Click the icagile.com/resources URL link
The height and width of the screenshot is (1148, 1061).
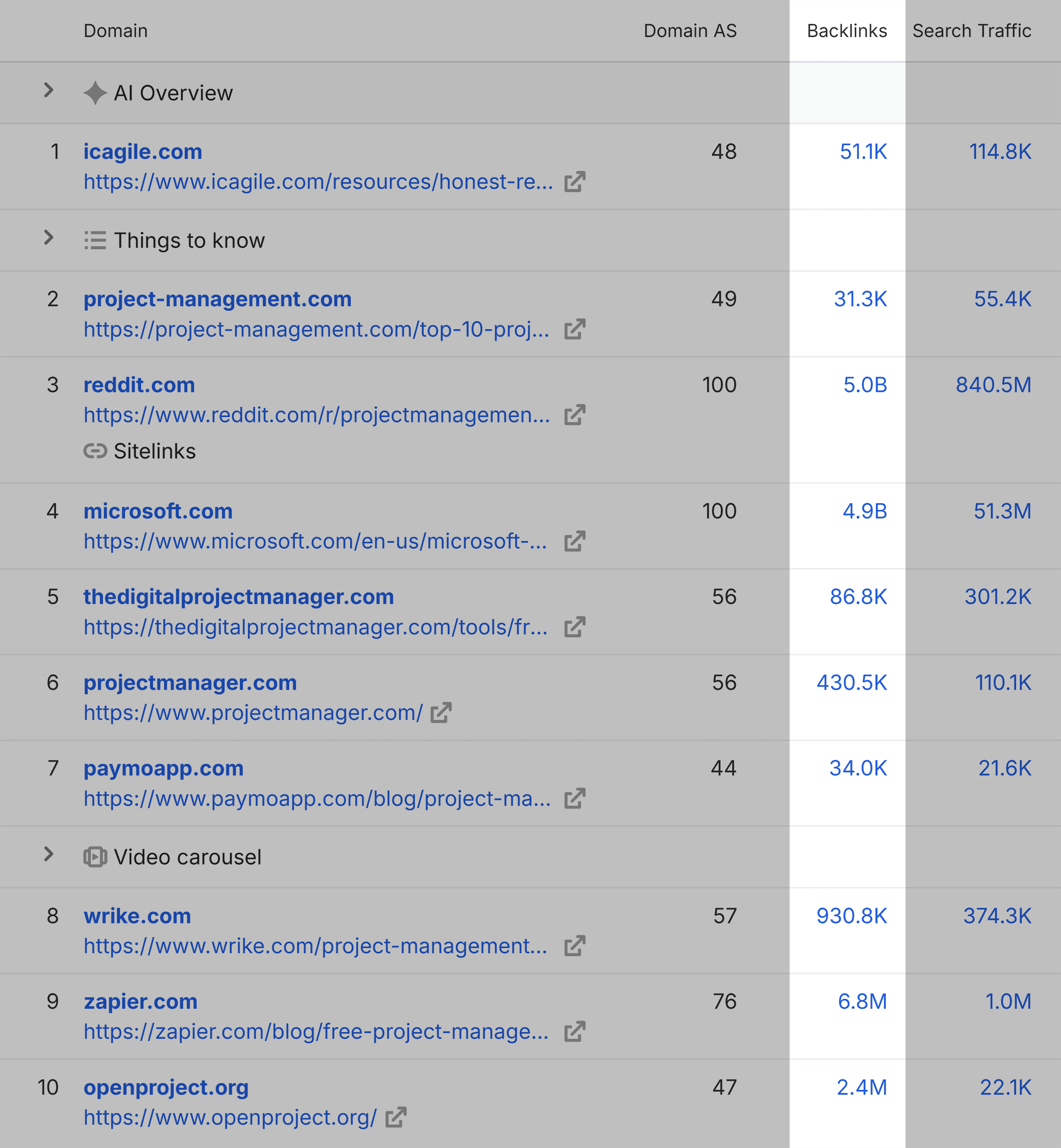tap(319, 182)
